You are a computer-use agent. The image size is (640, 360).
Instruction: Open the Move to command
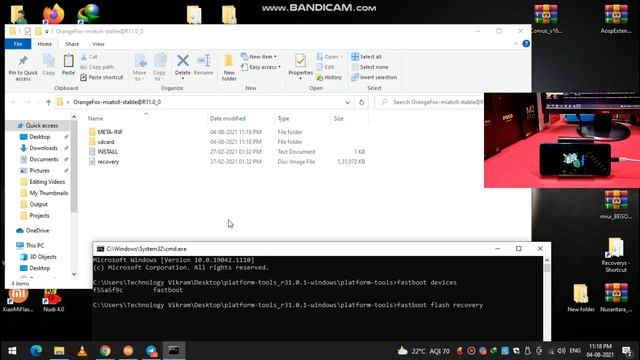click(x=140, y=67)
